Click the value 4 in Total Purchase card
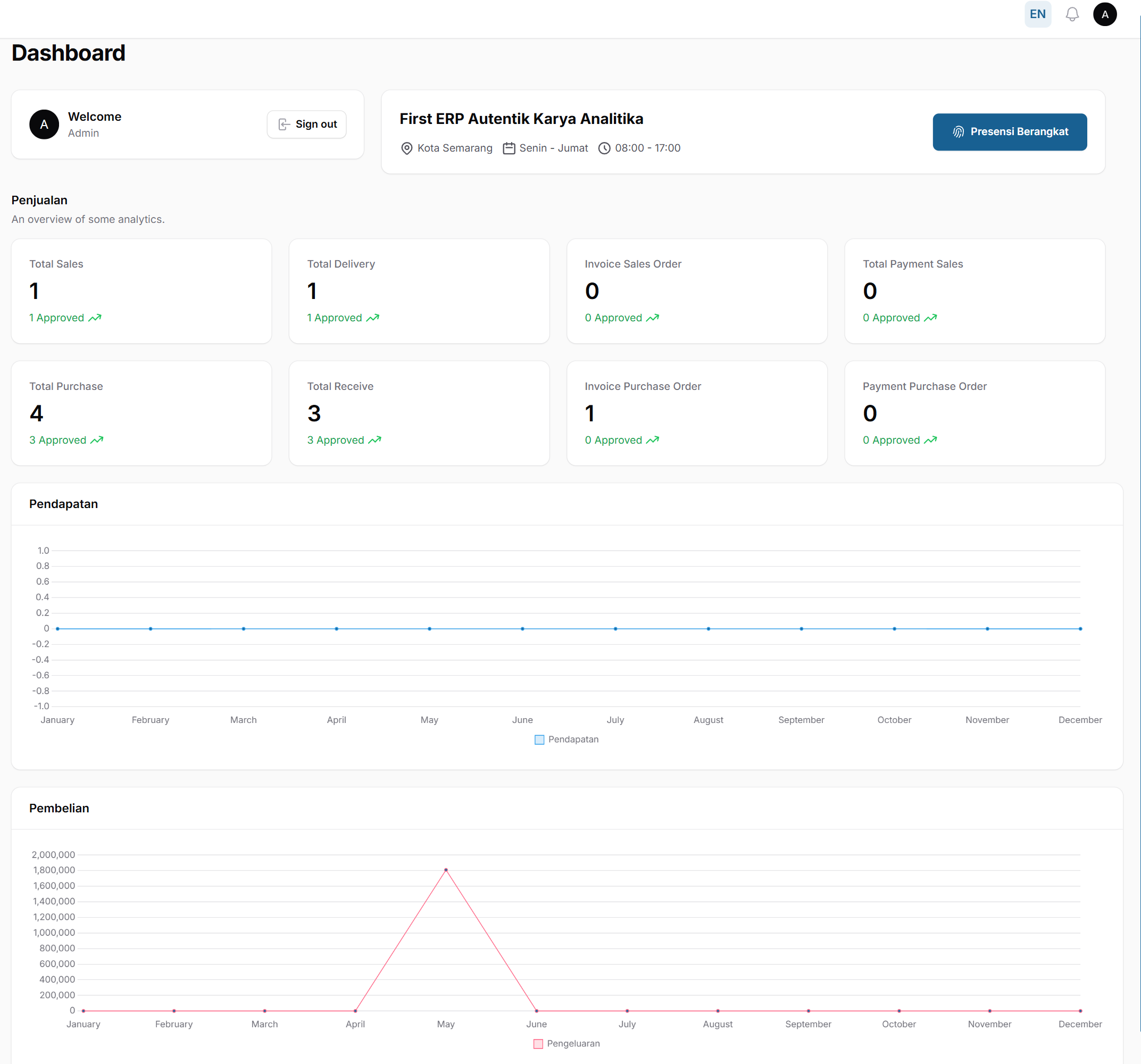The height and width of the screenshot is (1064, 1141). [x=36, y=413]
